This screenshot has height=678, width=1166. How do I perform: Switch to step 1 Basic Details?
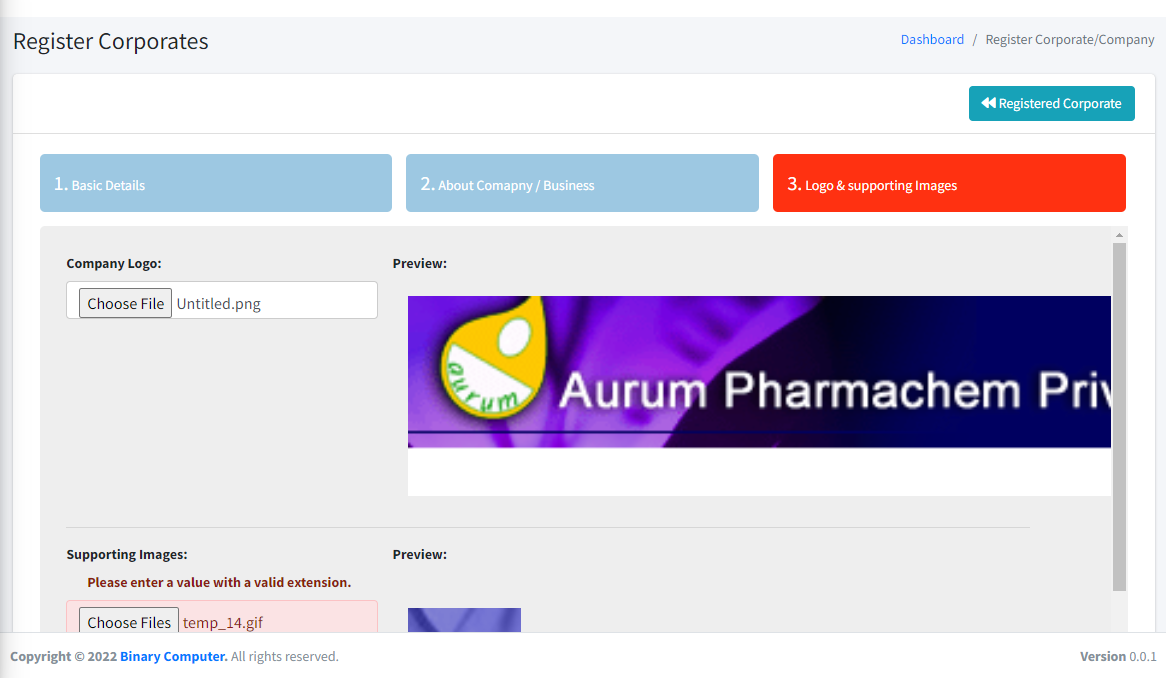[x=215, y=183]
